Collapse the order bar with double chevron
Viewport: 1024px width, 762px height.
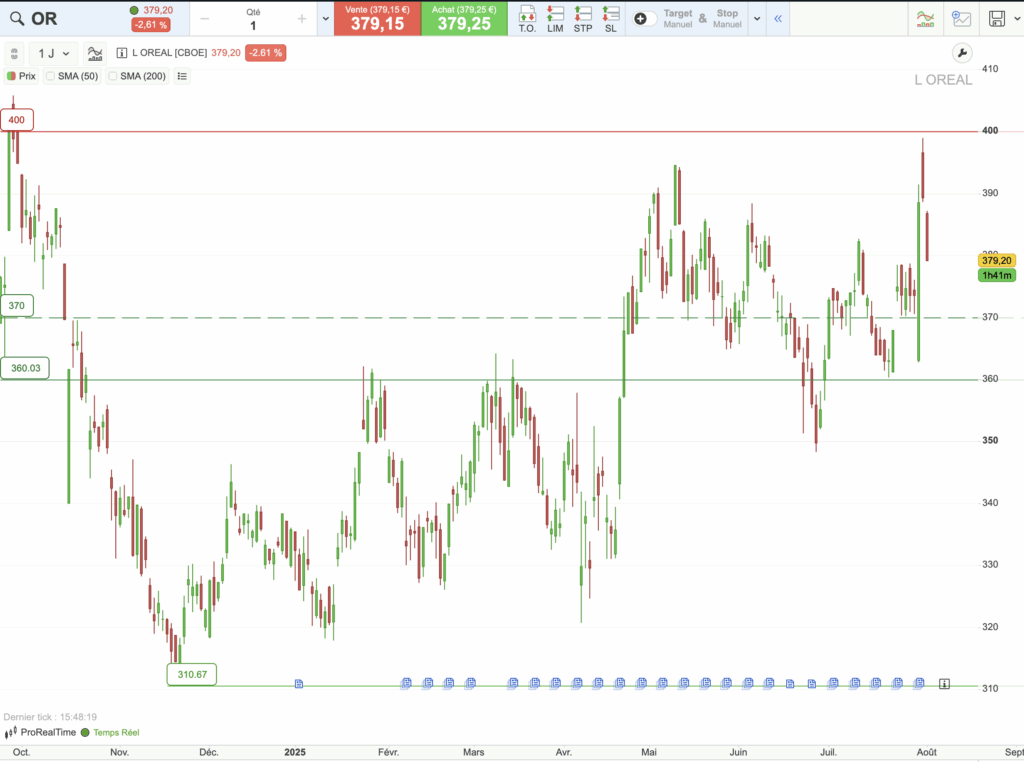tap(778, 19)
